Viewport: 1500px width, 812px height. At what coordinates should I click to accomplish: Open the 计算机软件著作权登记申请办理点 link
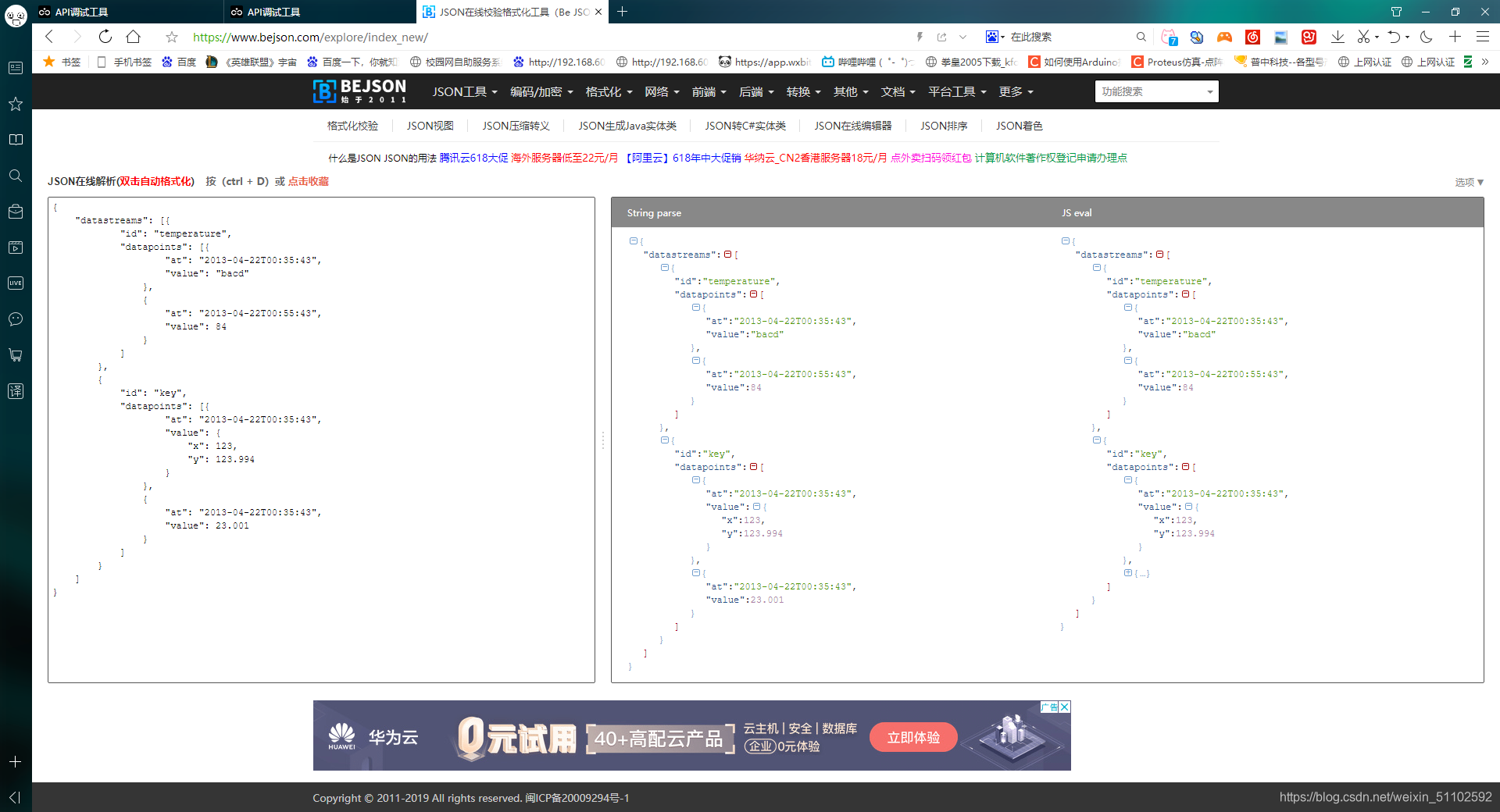click(1051, 158)
